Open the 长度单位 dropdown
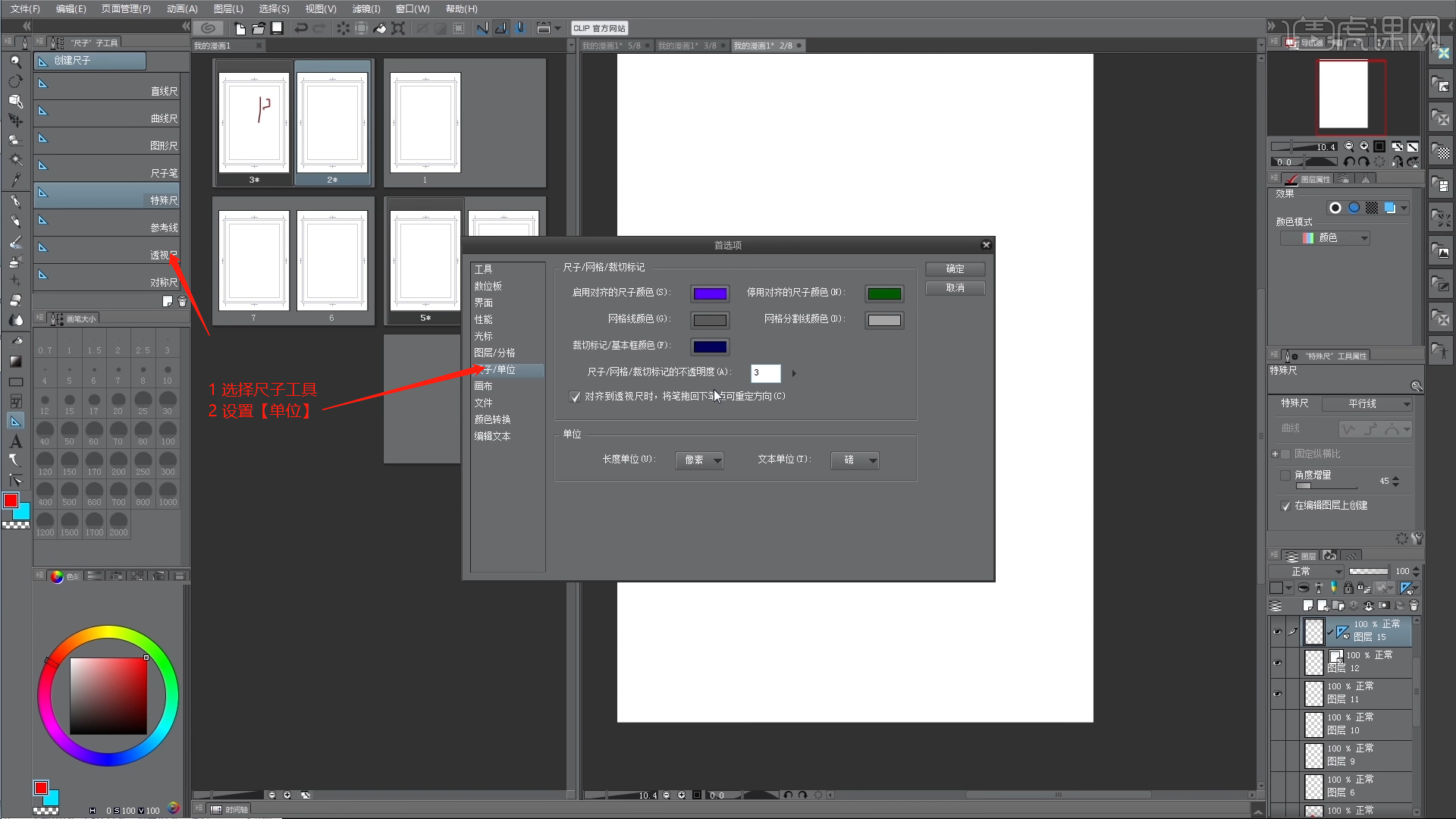Screen dimensions: 1456x819 click(x=699, y=460)
